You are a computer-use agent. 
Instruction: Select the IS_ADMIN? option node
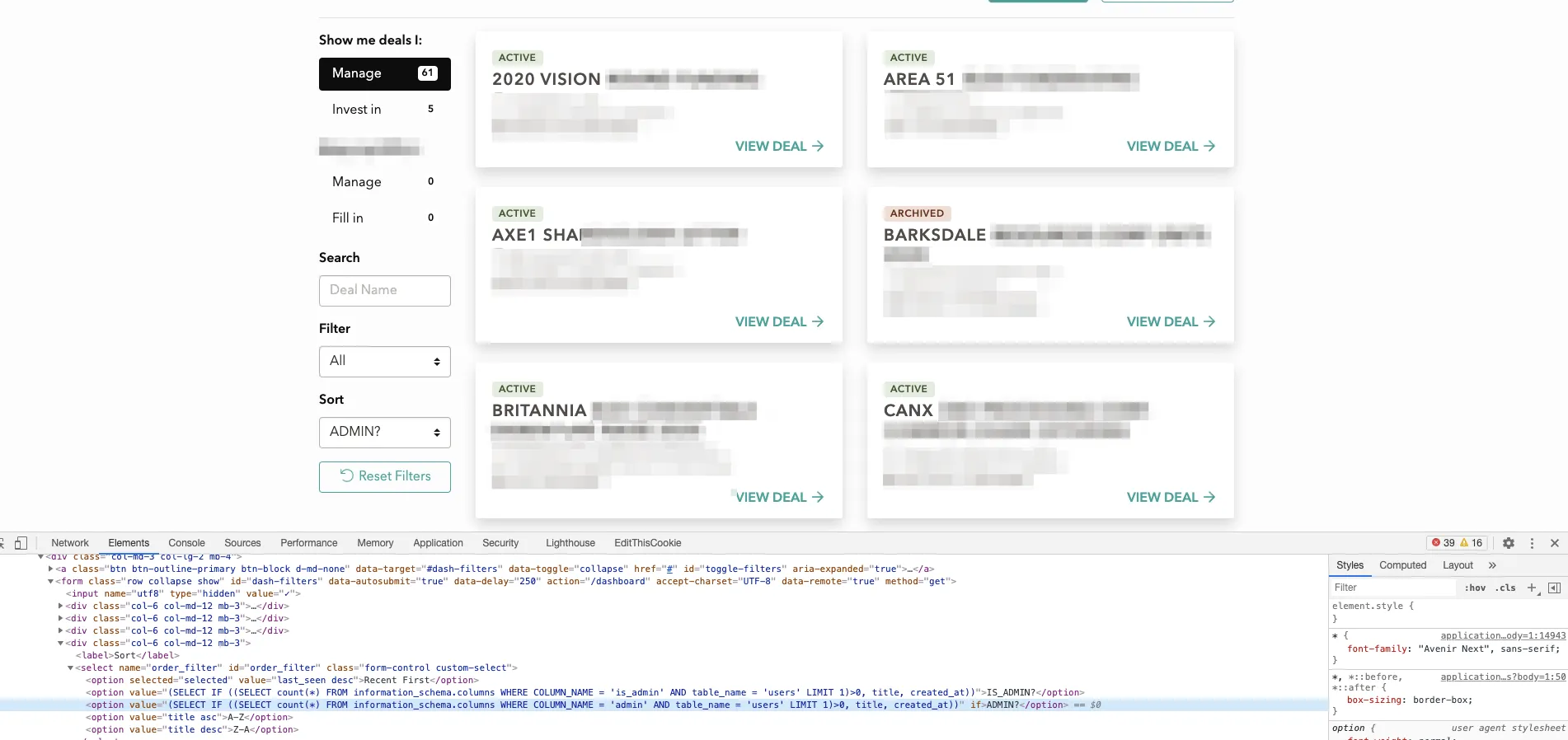[585, 692]
